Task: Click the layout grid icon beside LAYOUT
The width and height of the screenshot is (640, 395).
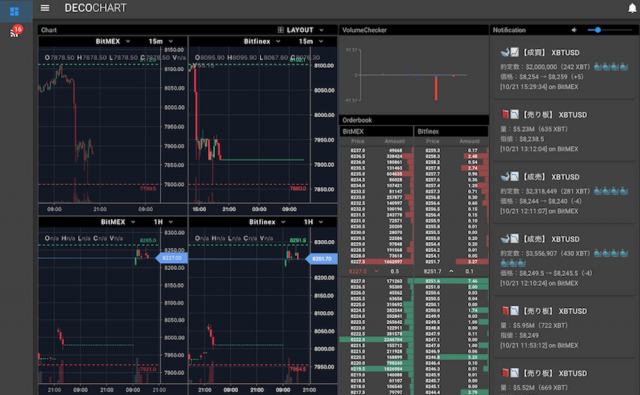Action: pyautogui.click(x=280, y=30)
